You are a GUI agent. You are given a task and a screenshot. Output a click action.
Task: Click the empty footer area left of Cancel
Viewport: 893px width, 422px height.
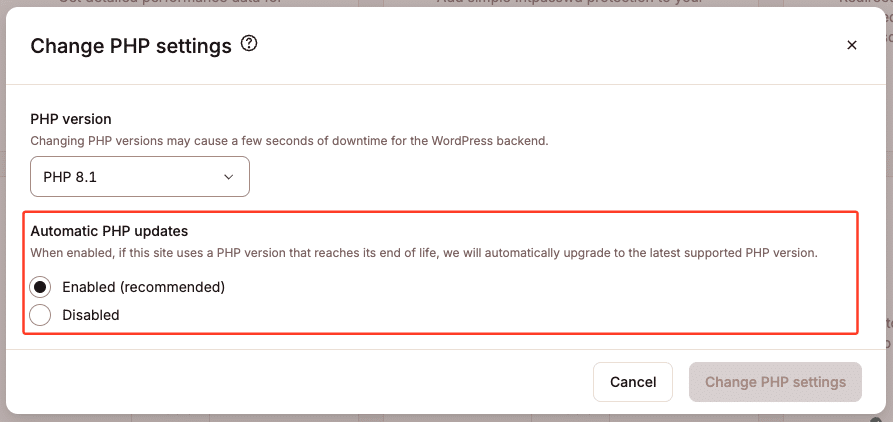300,382
